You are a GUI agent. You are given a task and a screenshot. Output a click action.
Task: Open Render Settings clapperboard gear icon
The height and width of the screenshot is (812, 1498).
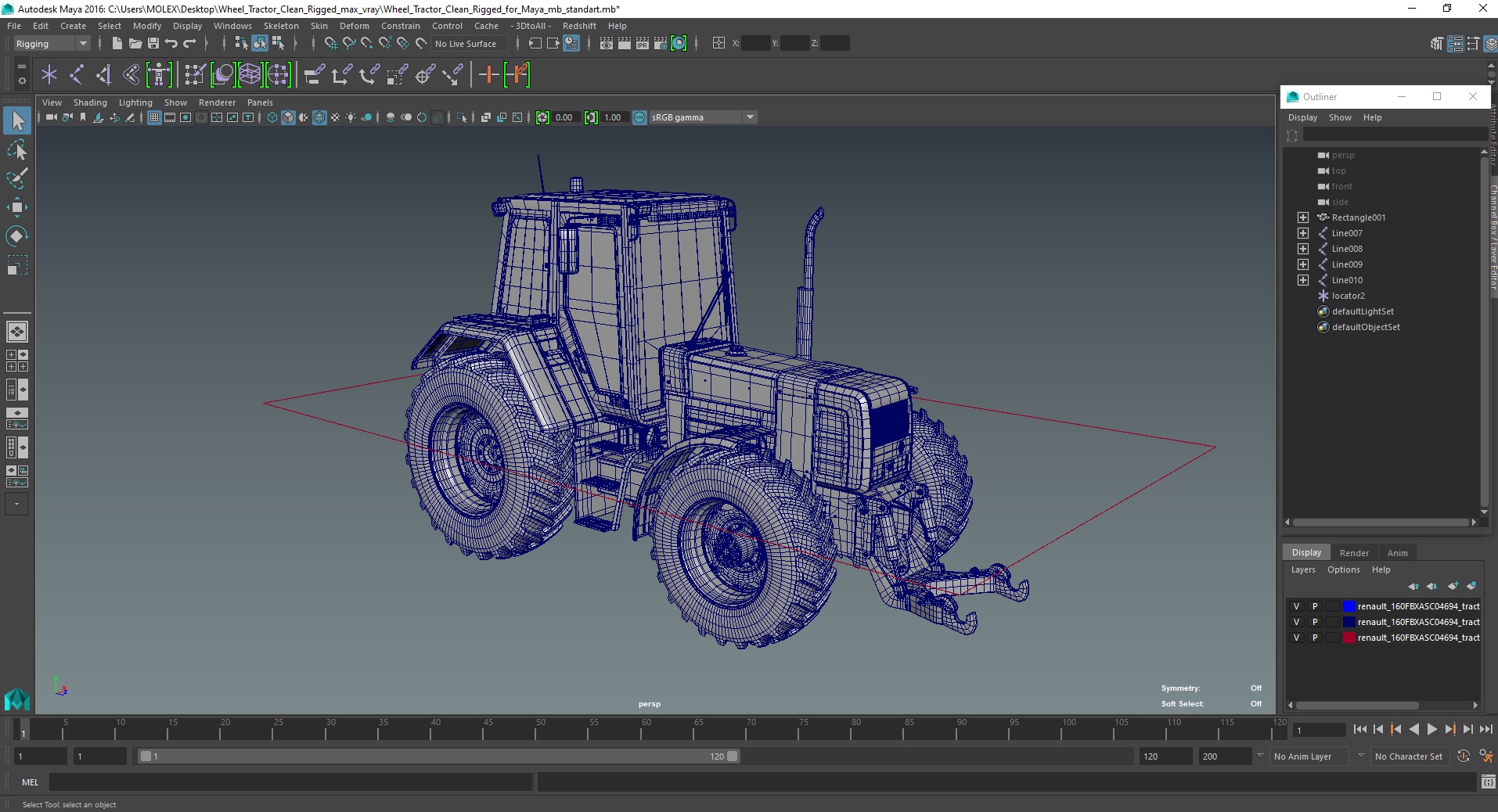[x=661, y=44]
